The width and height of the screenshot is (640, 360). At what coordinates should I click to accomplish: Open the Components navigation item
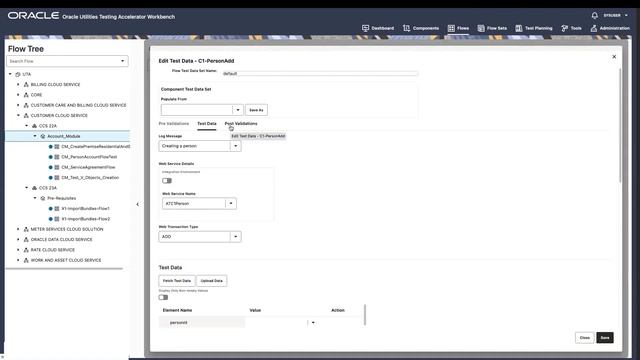(421, 28)
